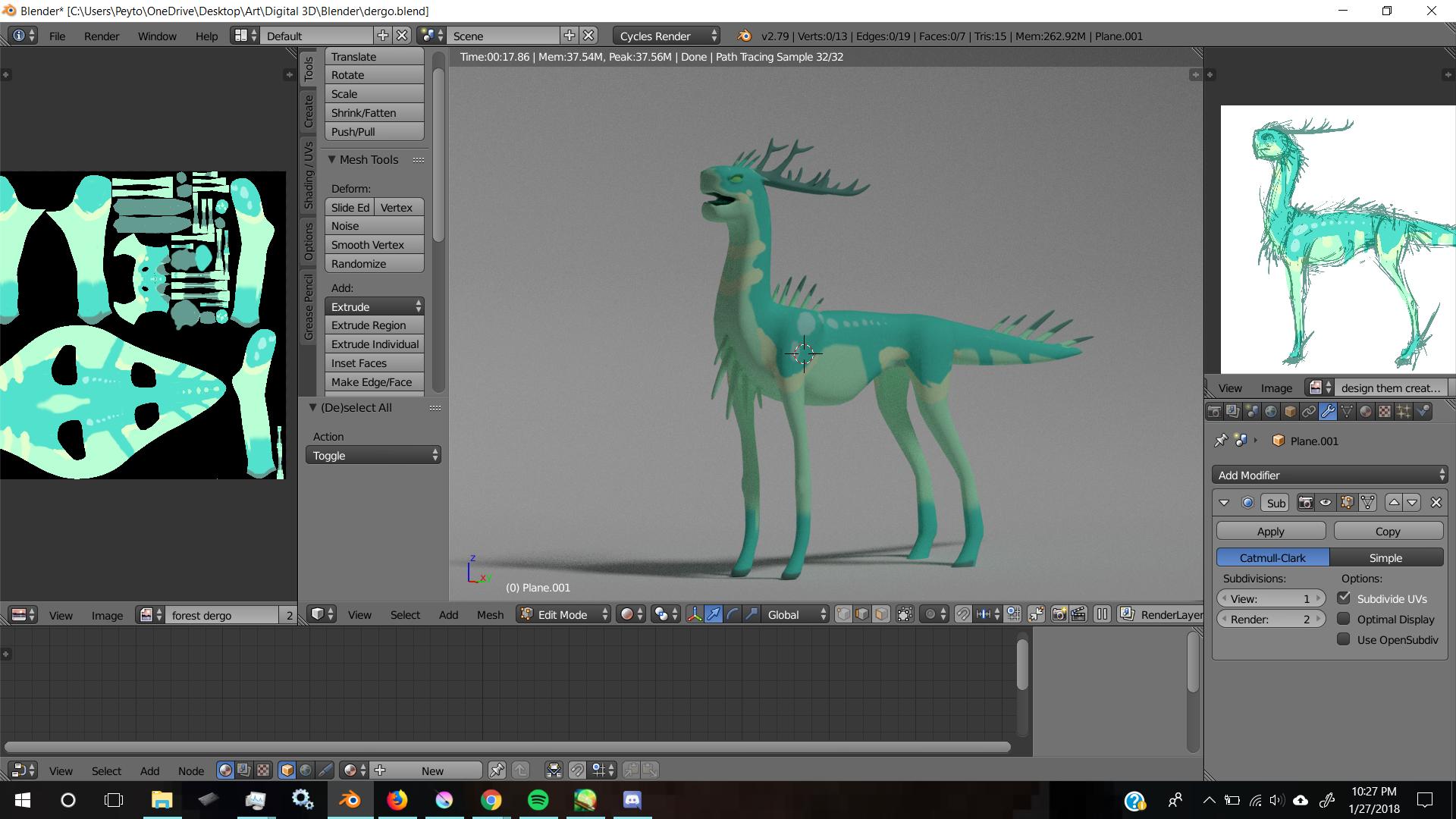
Task: Enable Optimal Display checkbox
Action: 1344,618
